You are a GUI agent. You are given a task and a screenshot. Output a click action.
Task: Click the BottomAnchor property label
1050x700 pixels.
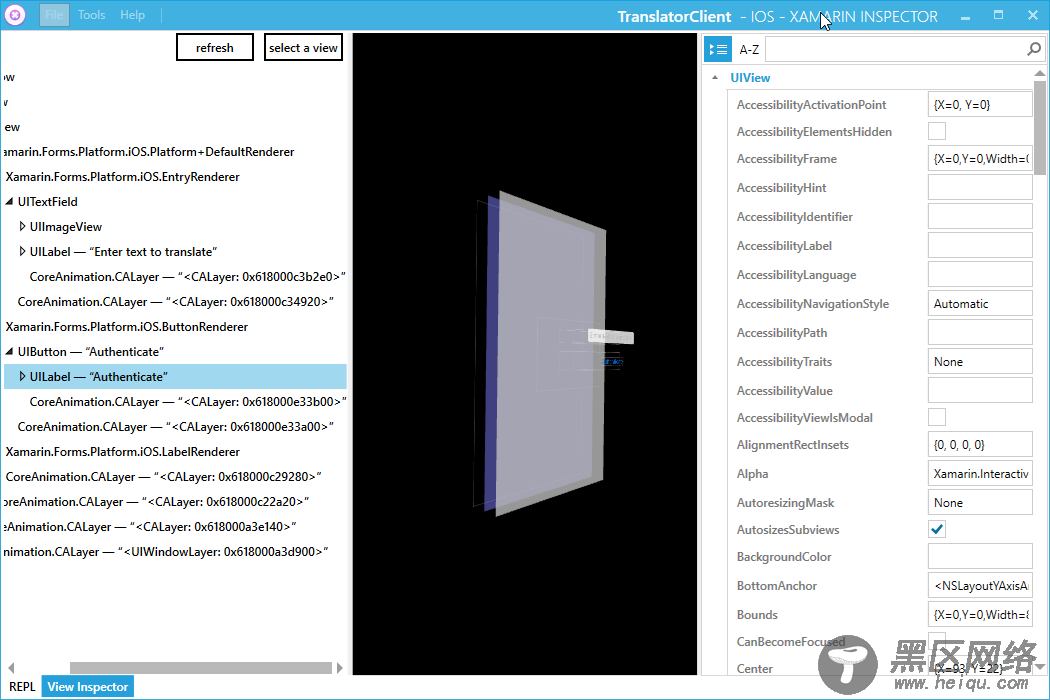(777, 585)
